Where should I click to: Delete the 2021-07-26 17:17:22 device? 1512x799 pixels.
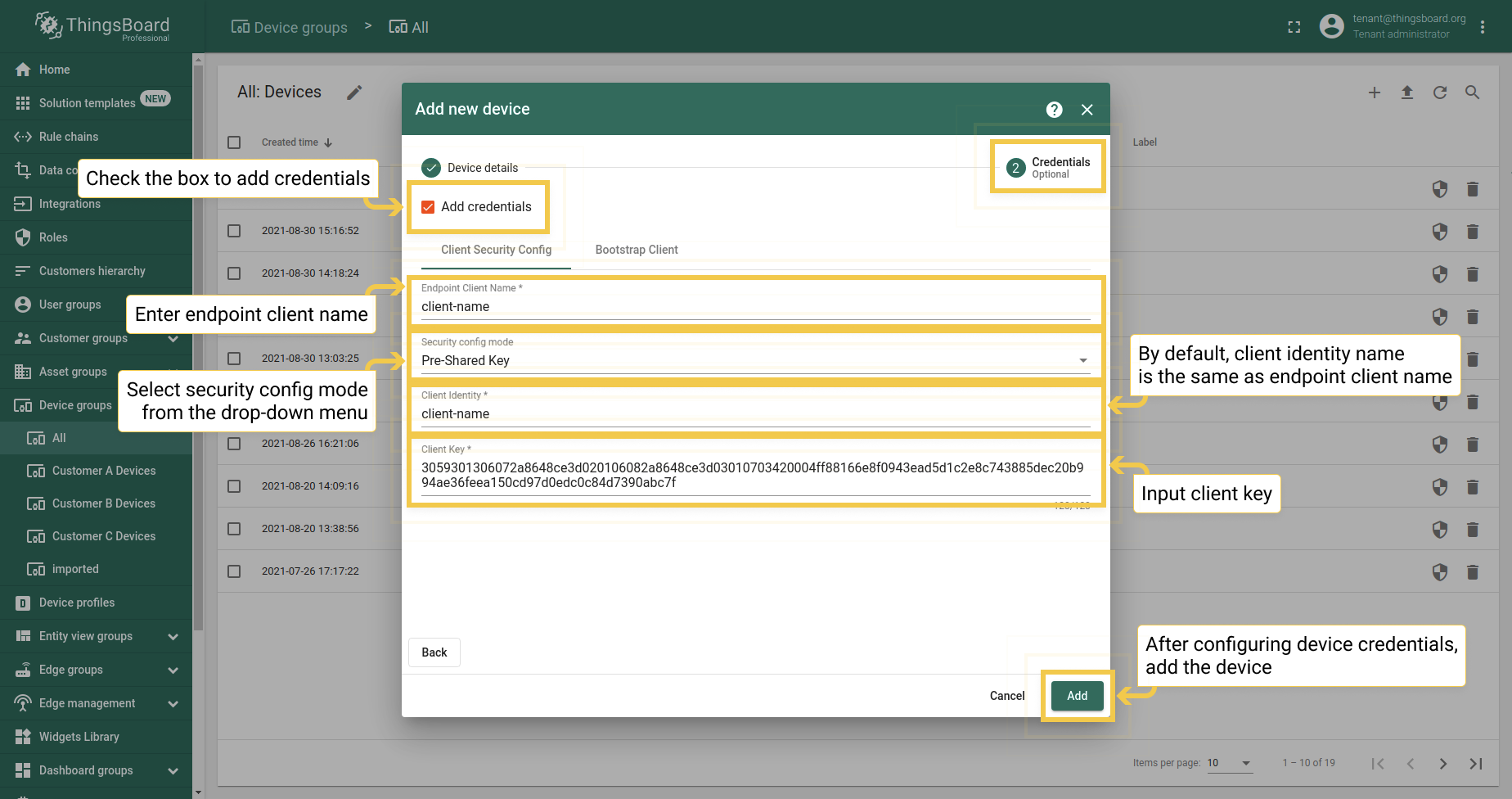[x=1473, y=572]
